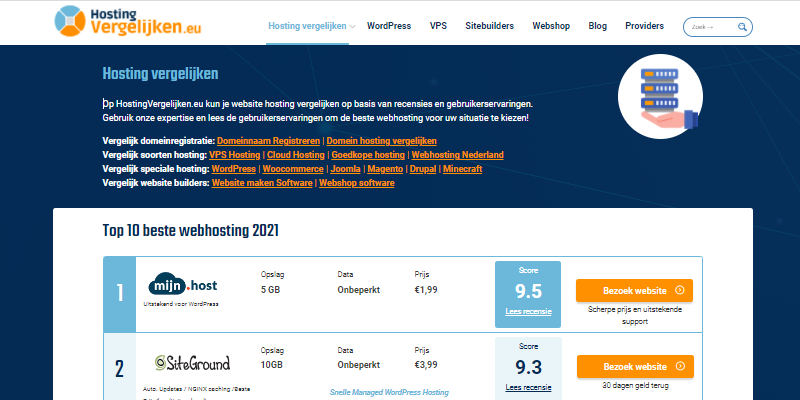Click the 5 GB storage value
Image resolution: width=800 pixels, height=400 pixels.
[x=270, y=290]
